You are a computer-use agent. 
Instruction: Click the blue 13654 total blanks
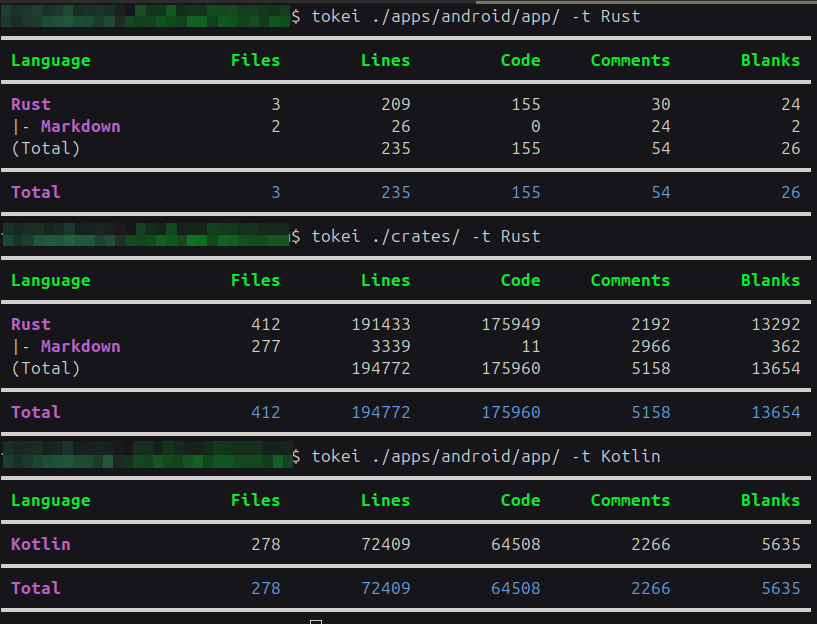point(776,413)
